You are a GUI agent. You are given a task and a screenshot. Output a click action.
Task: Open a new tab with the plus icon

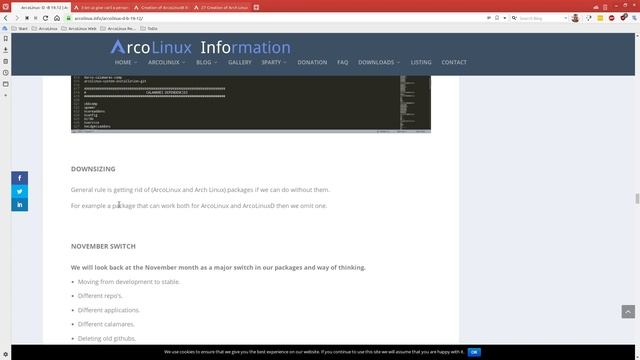[256, 7]
